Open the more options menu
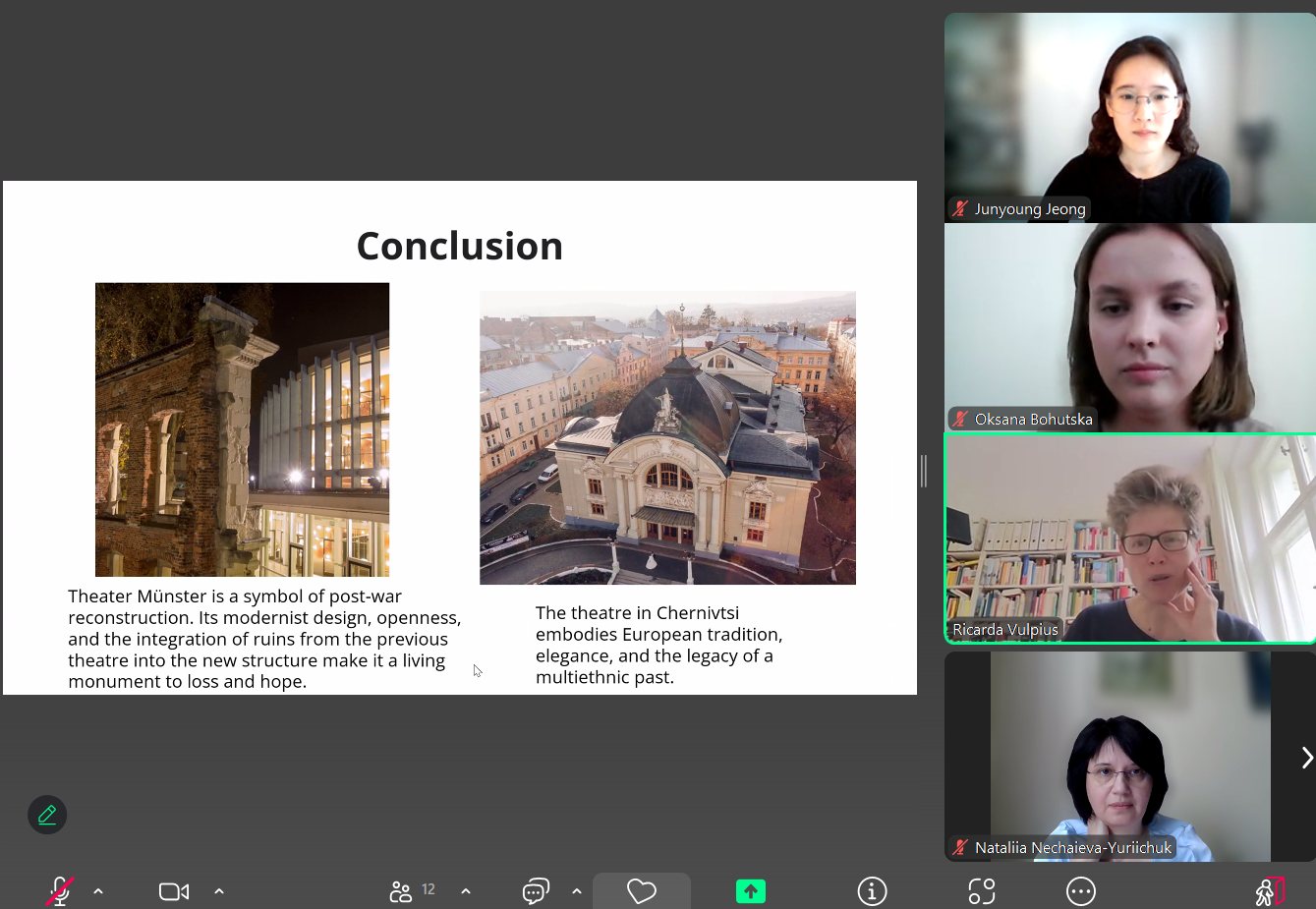Image resolution: width=1316 pixels, height=909 pixels. coord(1080,891)
